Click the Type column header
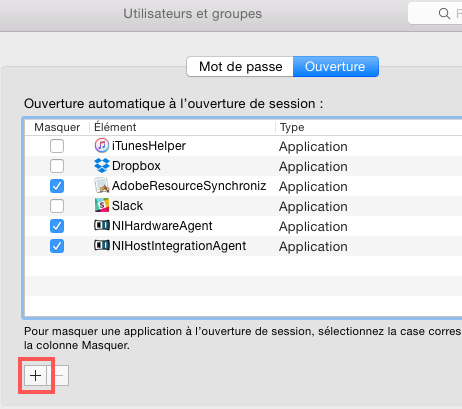Screen dimensions: 462x409 click(369, 127)
